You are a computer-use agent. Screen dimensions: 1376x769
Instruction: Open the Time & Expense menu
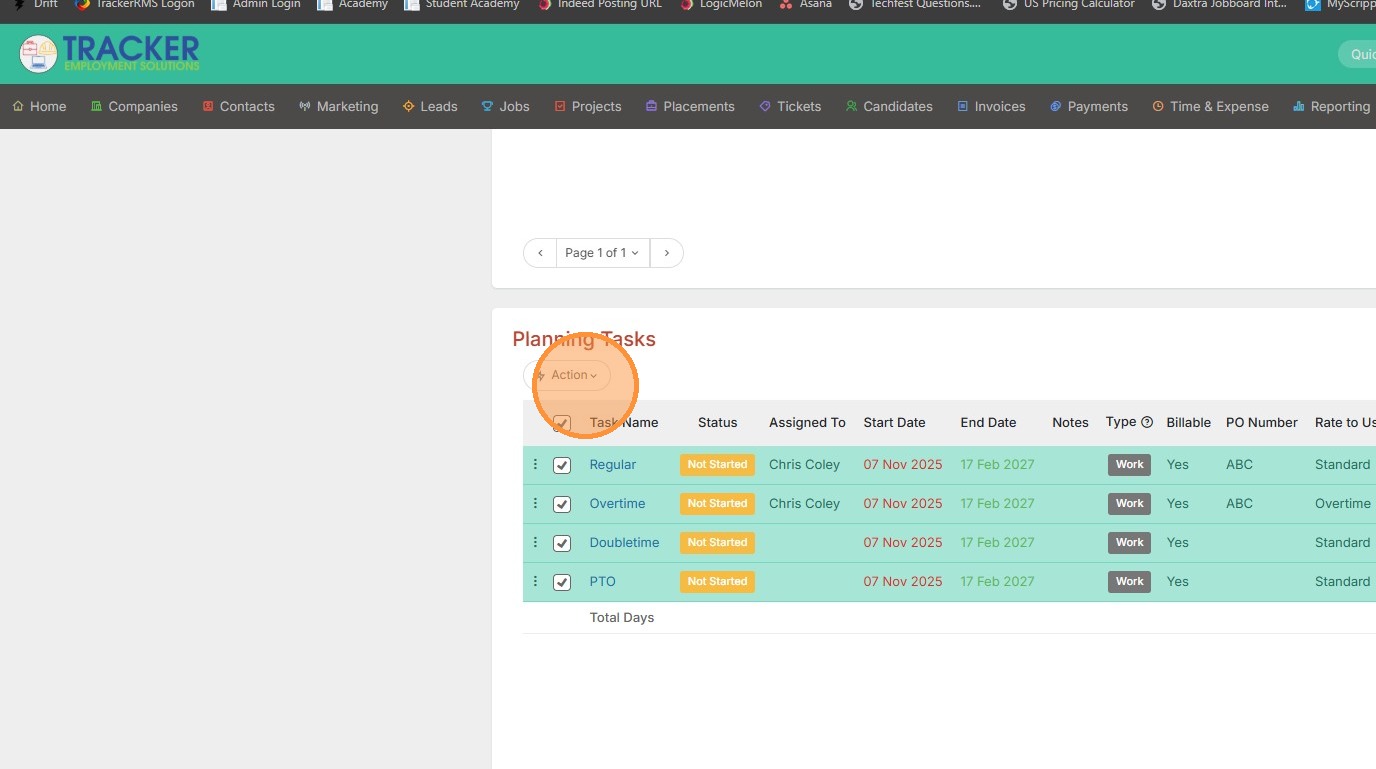[1210, 106]
